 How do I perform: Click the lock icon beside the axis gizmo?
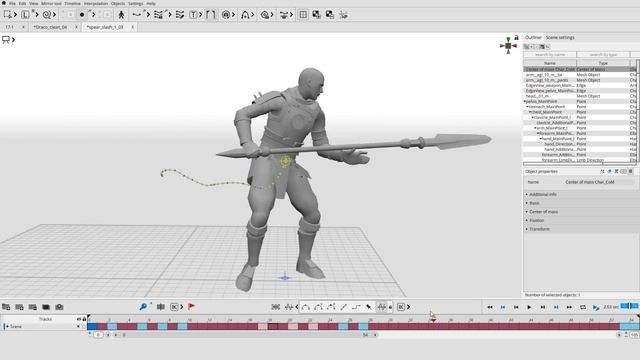[x=516, y=38]
